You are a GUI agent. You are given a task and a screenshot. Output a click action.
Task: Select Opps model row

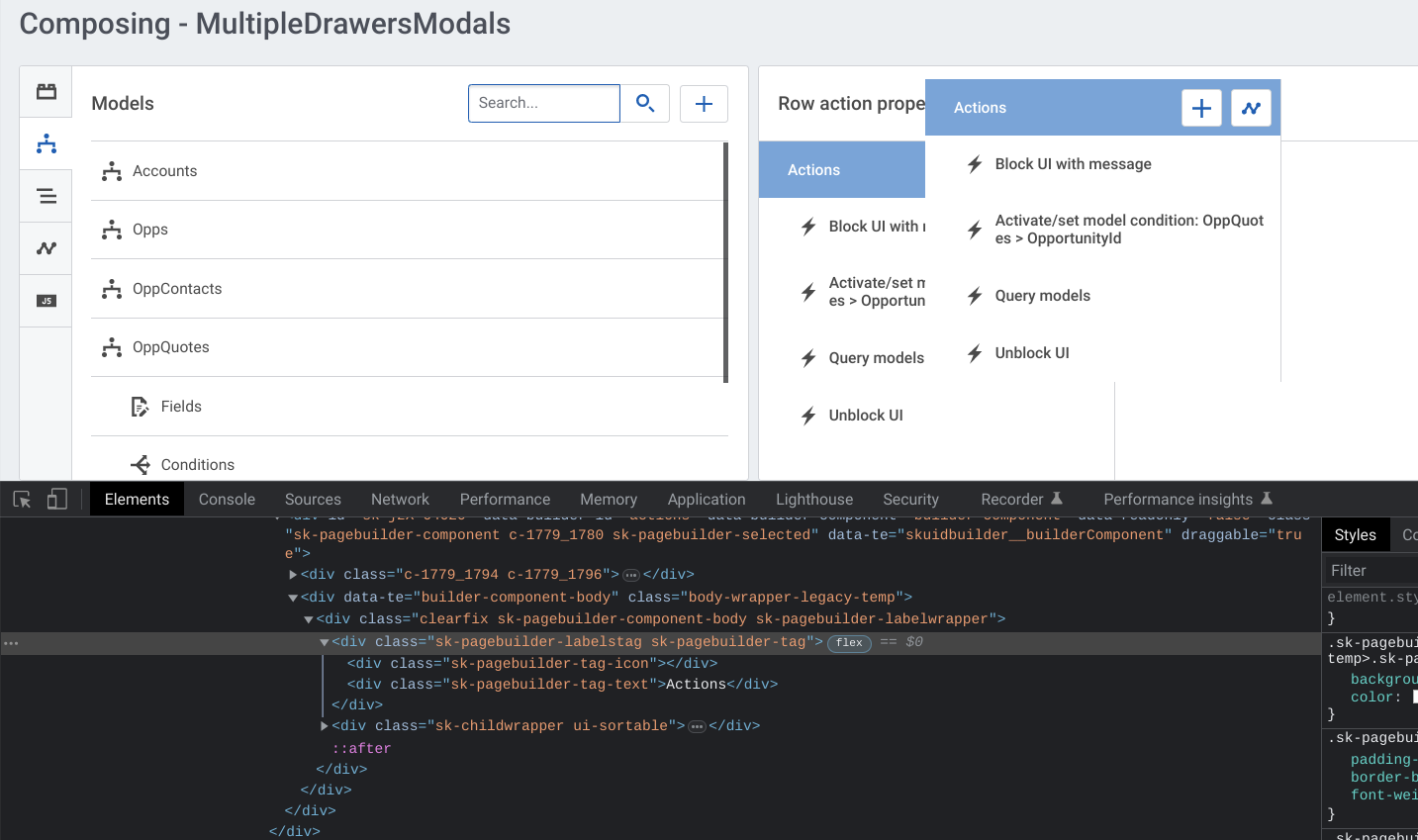click(x=408, y=230)
